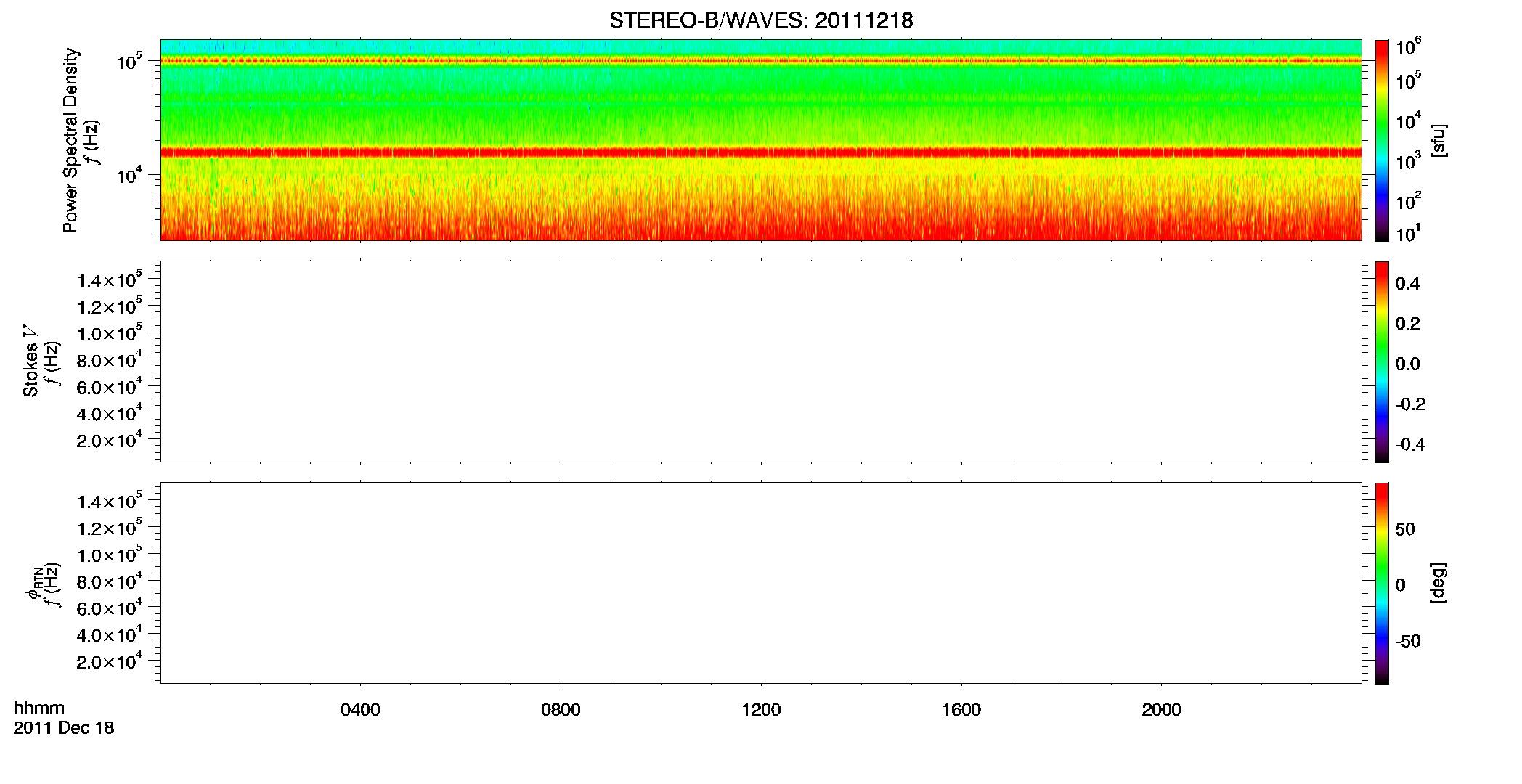Click the 2011 Dec 18 date label
The image size is (1522, 784).
pyautogui.click(x=64, y=728)
